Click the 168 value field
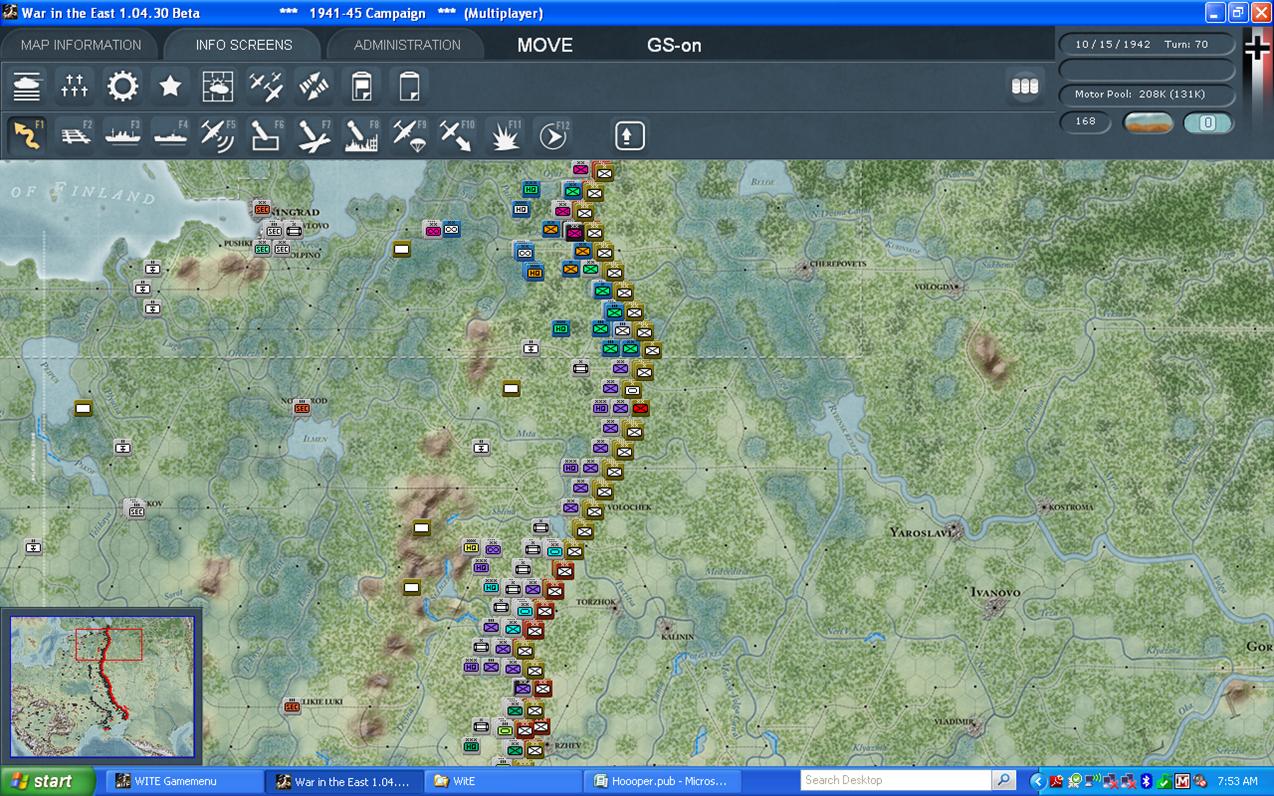This screenshot has width=1274, height=796. coord(1085,122)
